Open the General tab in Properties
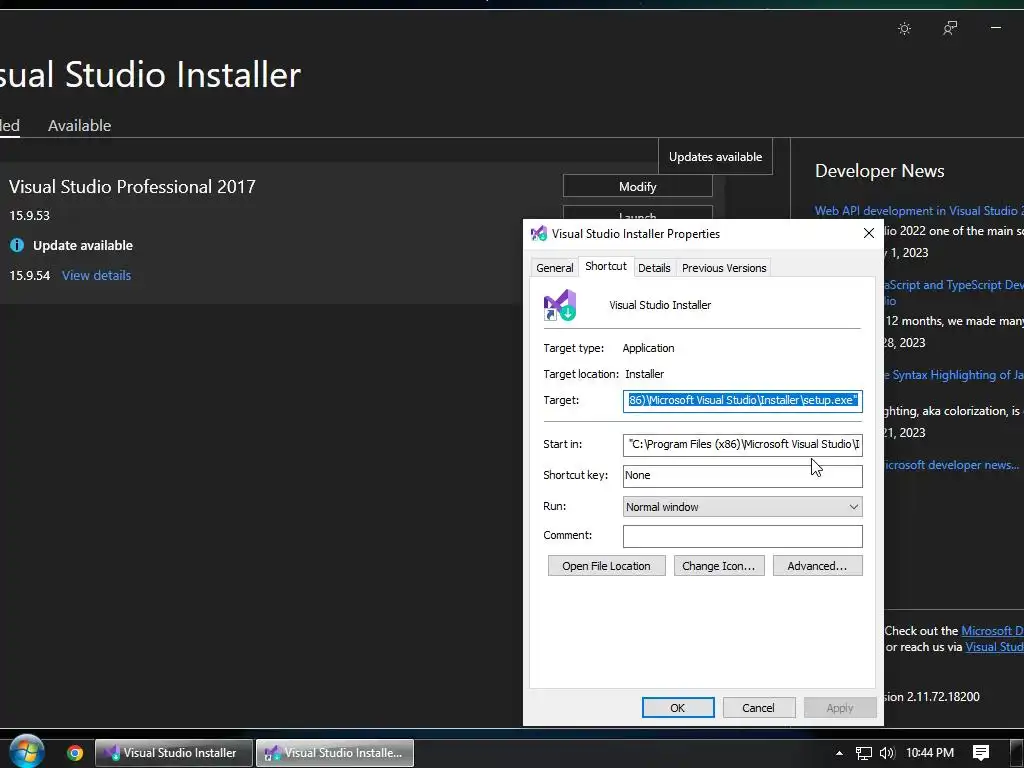 coord(554,268)
